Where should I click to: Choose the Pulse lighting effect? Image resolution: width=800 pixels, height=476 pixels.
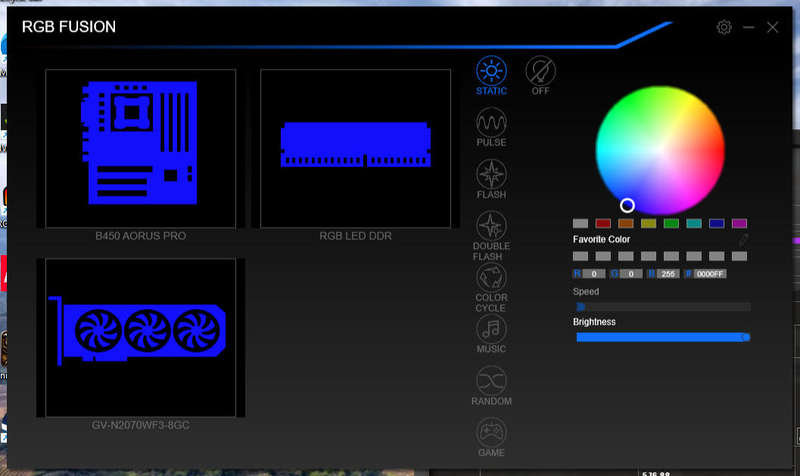click(x=491, y=122)
